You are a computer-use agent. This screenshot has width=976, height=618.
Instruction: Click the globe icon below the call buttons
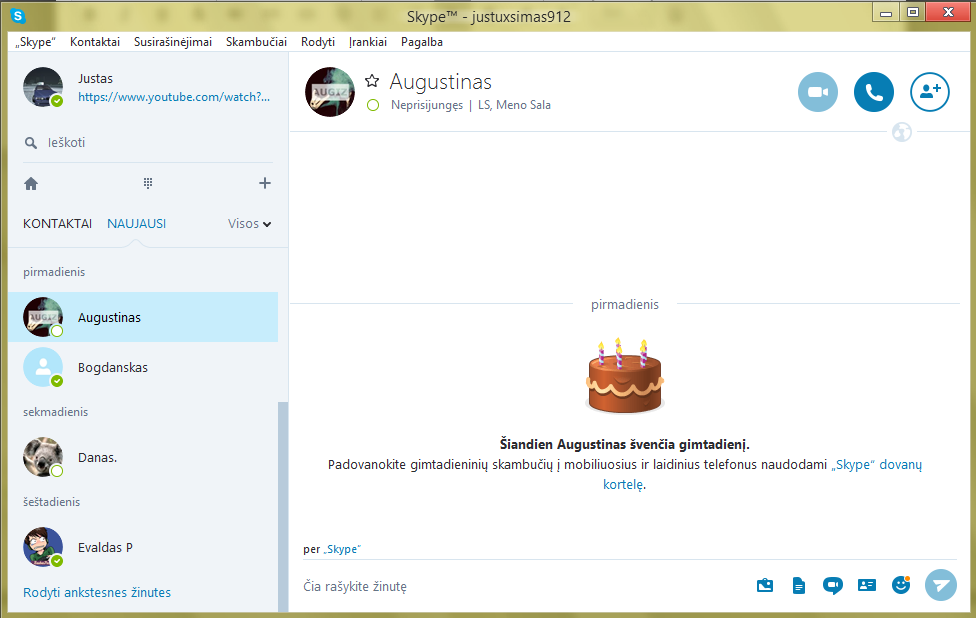[901, 132]
